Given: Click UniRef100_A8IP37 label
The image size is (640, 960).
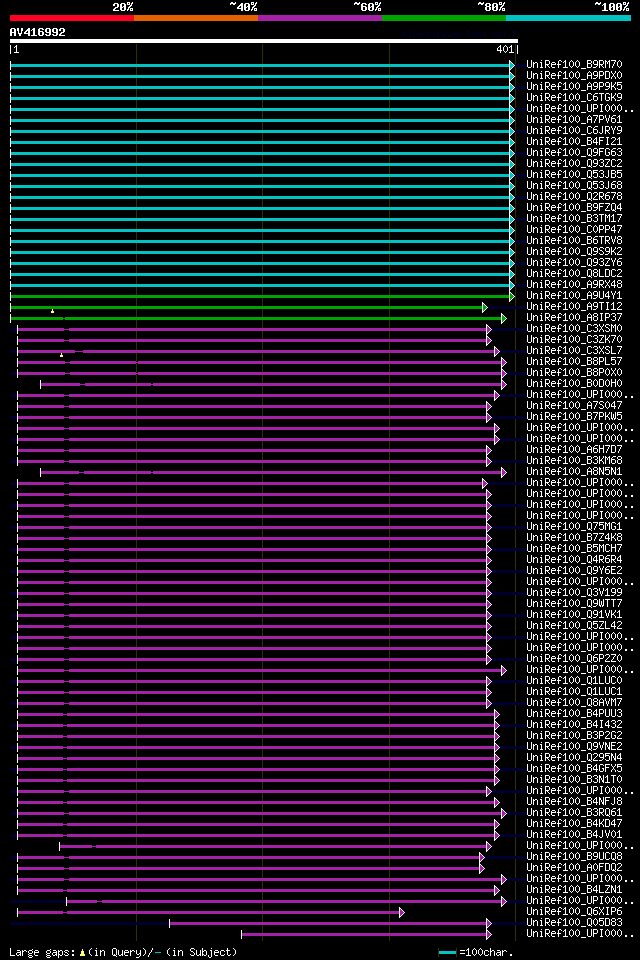Looking at the screenshot, I should point(574,318).
